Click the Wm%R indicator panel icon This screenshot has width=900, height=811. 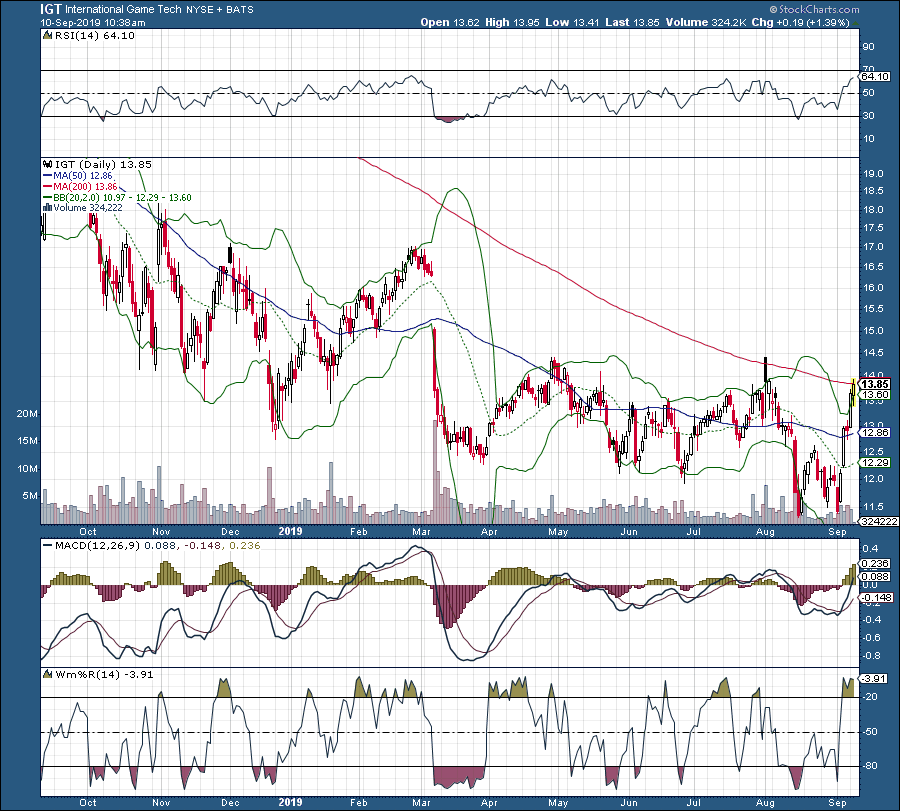coord(48,675)
